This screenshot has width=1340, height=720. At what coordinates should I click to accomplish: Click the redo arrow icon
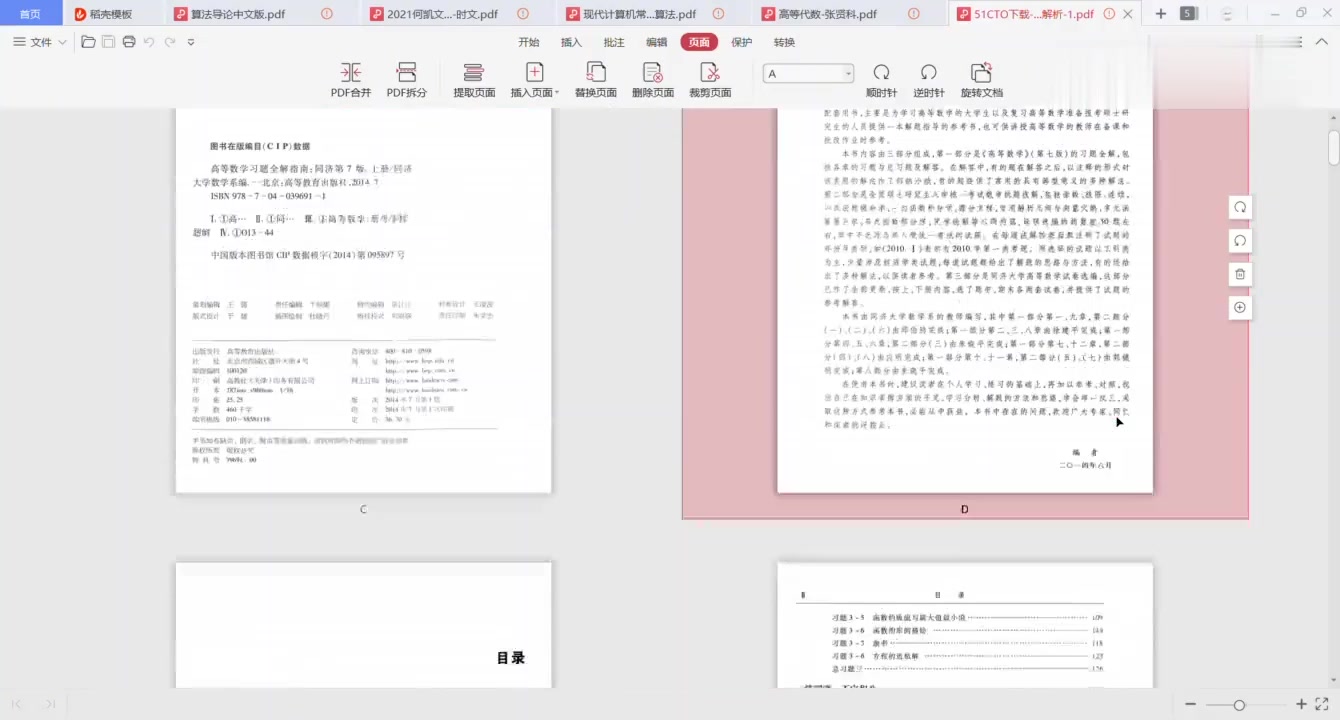170,42
